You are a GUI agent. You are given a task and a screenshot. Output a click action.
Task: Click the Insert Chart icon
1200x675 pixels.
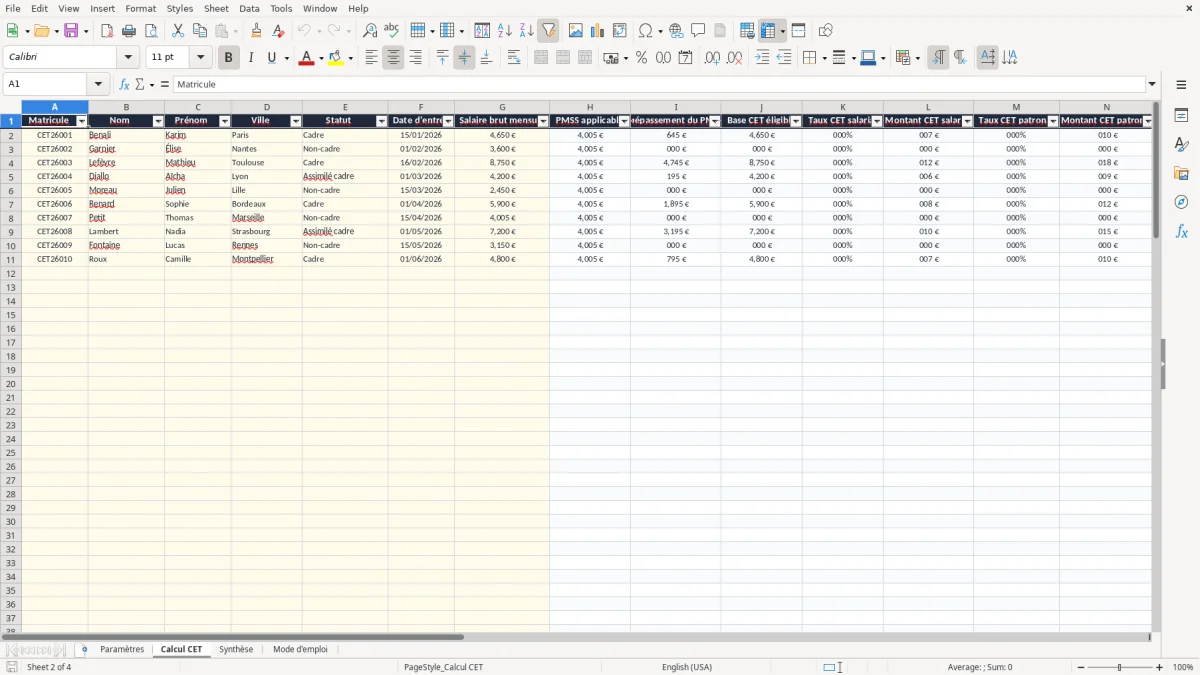coord(597,31)
